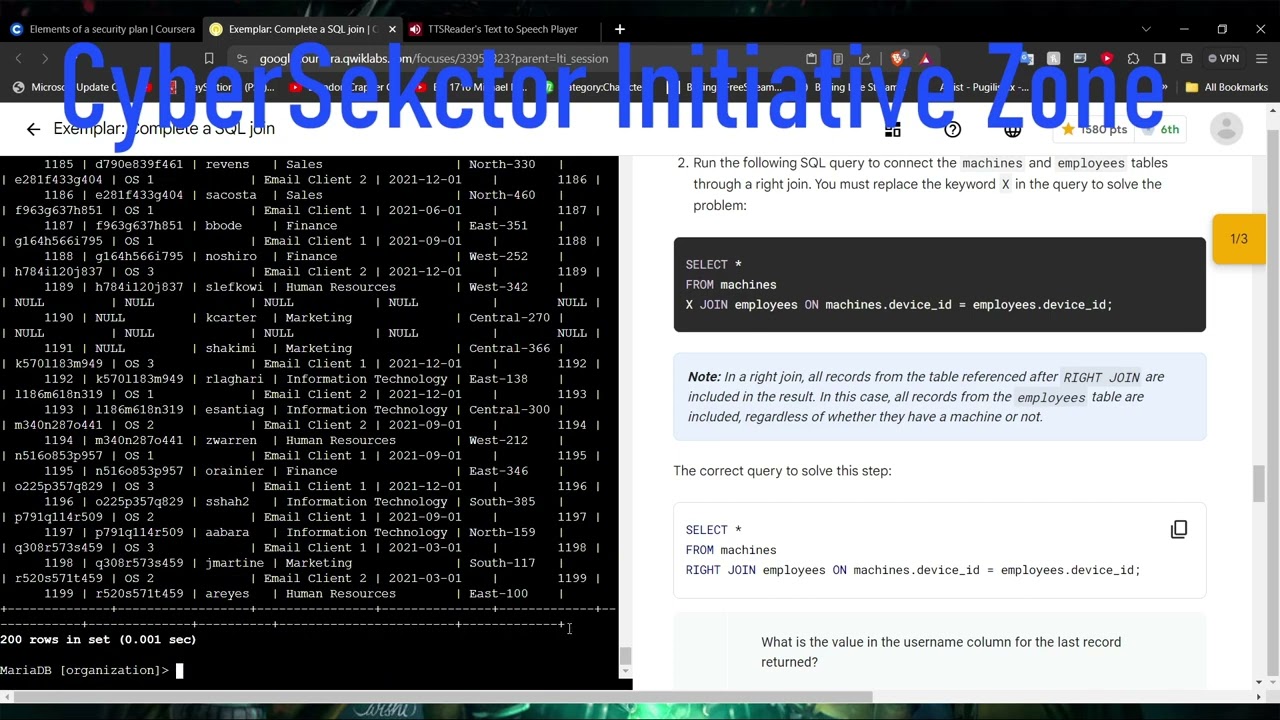The width and height of the screenshot is (1280, 720).
Task: Click the 'What is the value in the username' question
Action: coord(941,652)
